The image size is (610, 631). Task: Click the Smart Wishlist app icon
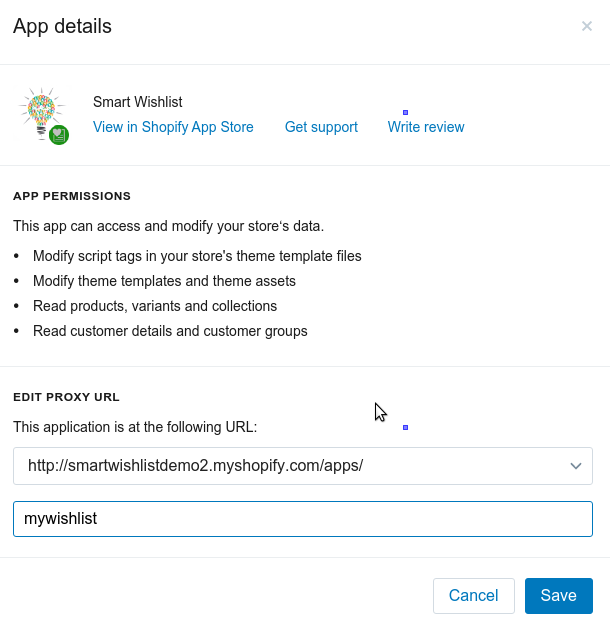43,115
